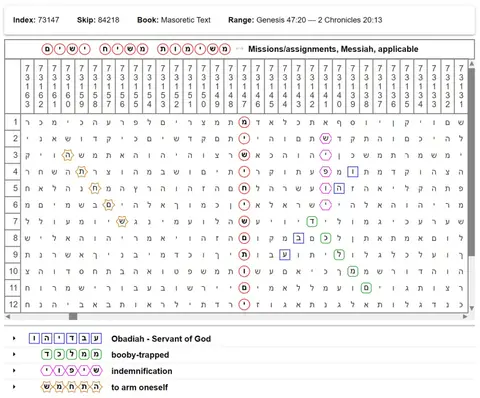Click the blue square letter in row 4

pos(353,172)
